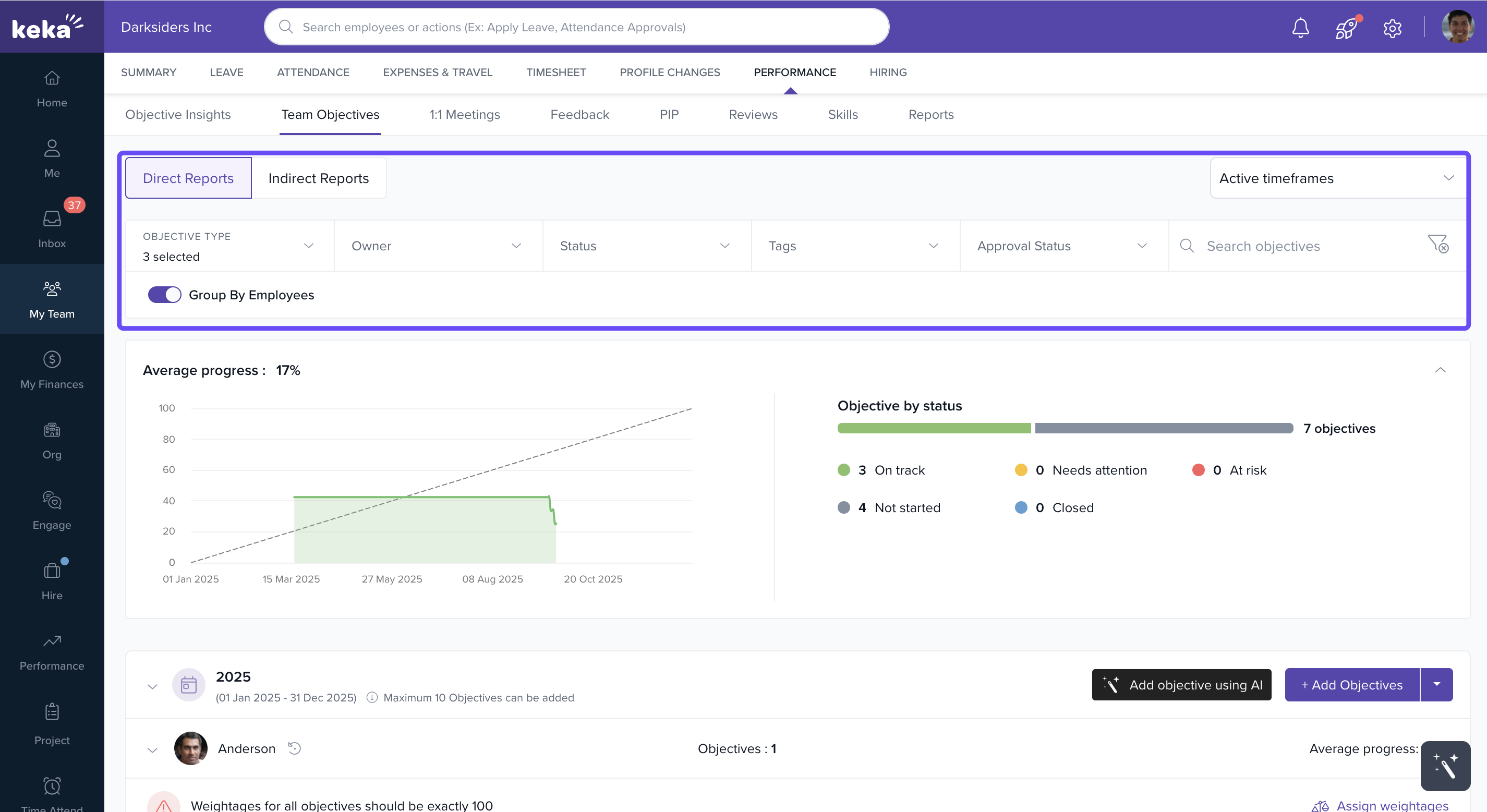1487x812 pixels.
Task: Expand Active timeframes dropdown
Action: [x=1335, y=178]
